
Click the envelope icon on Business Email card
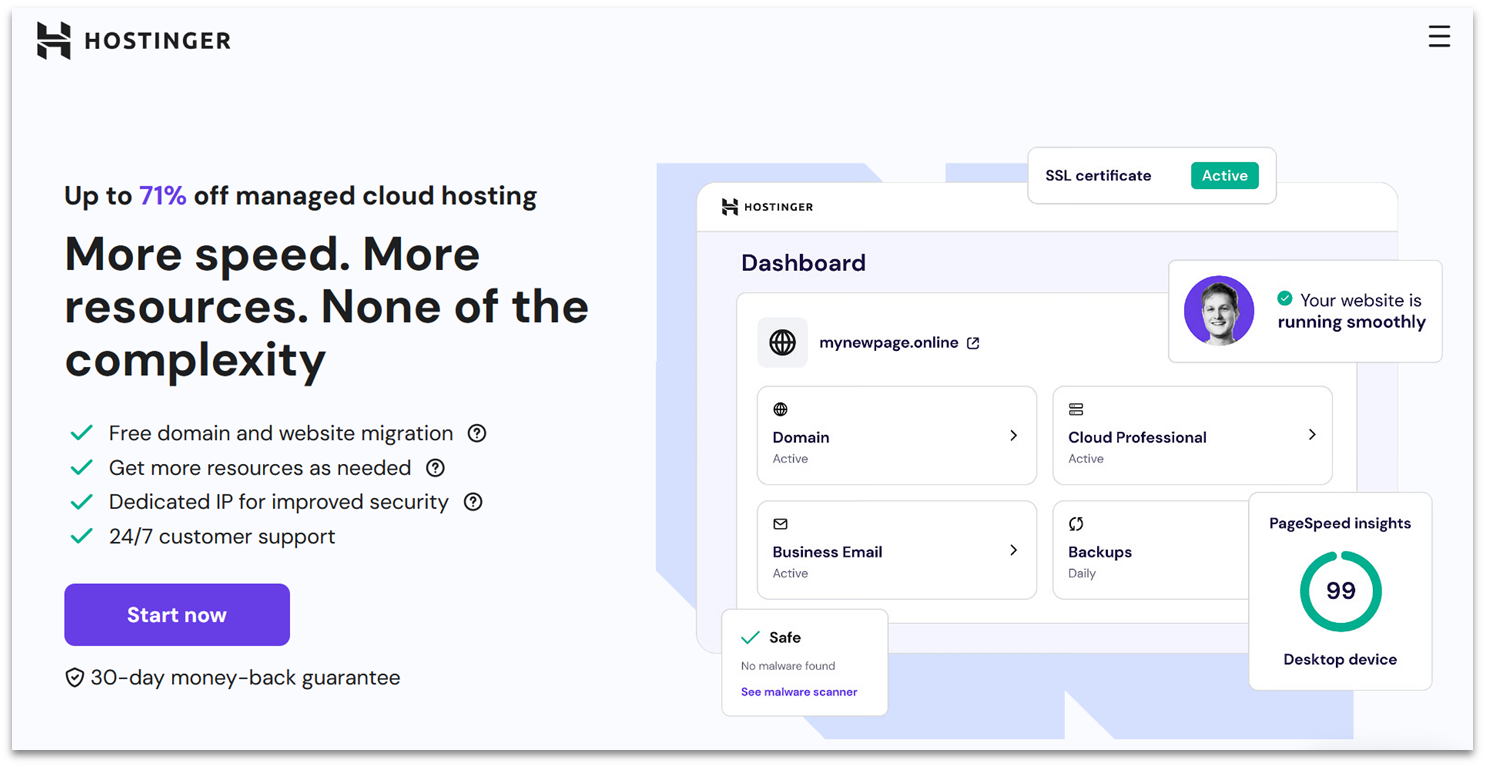780,523
